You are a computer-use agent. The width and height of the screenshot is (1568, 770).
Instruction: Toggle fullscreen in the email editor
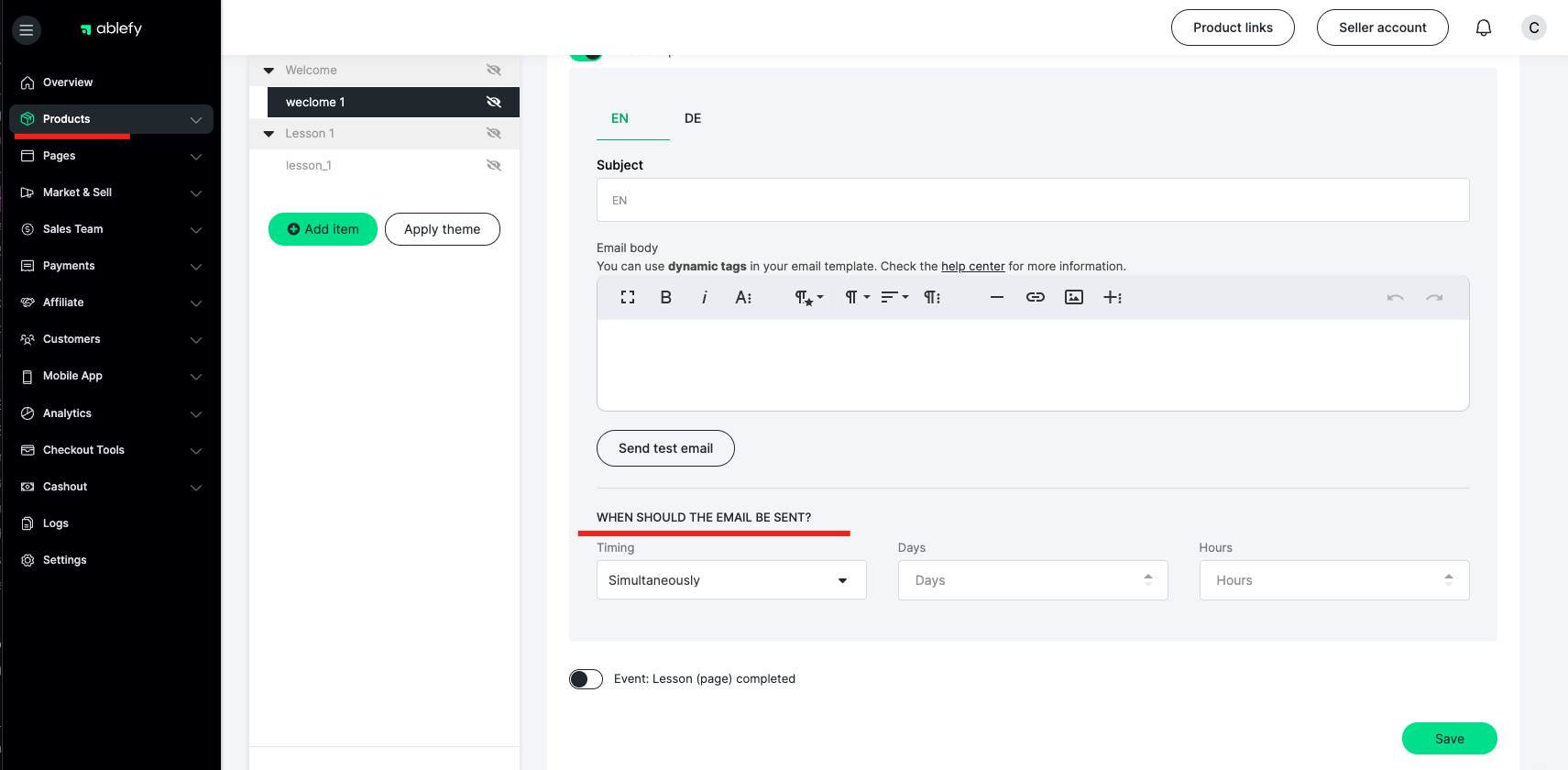[x=628, y=297]
